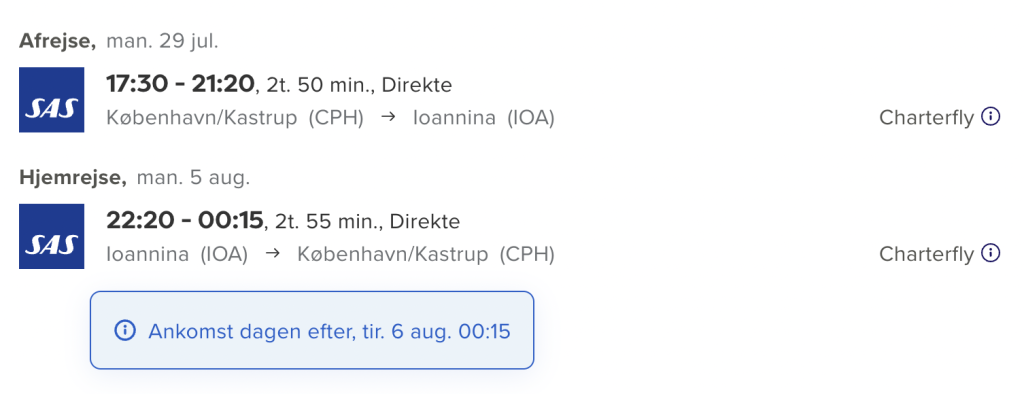Click the 22:20 - 00:15 flight time

[x=184, y=220]
